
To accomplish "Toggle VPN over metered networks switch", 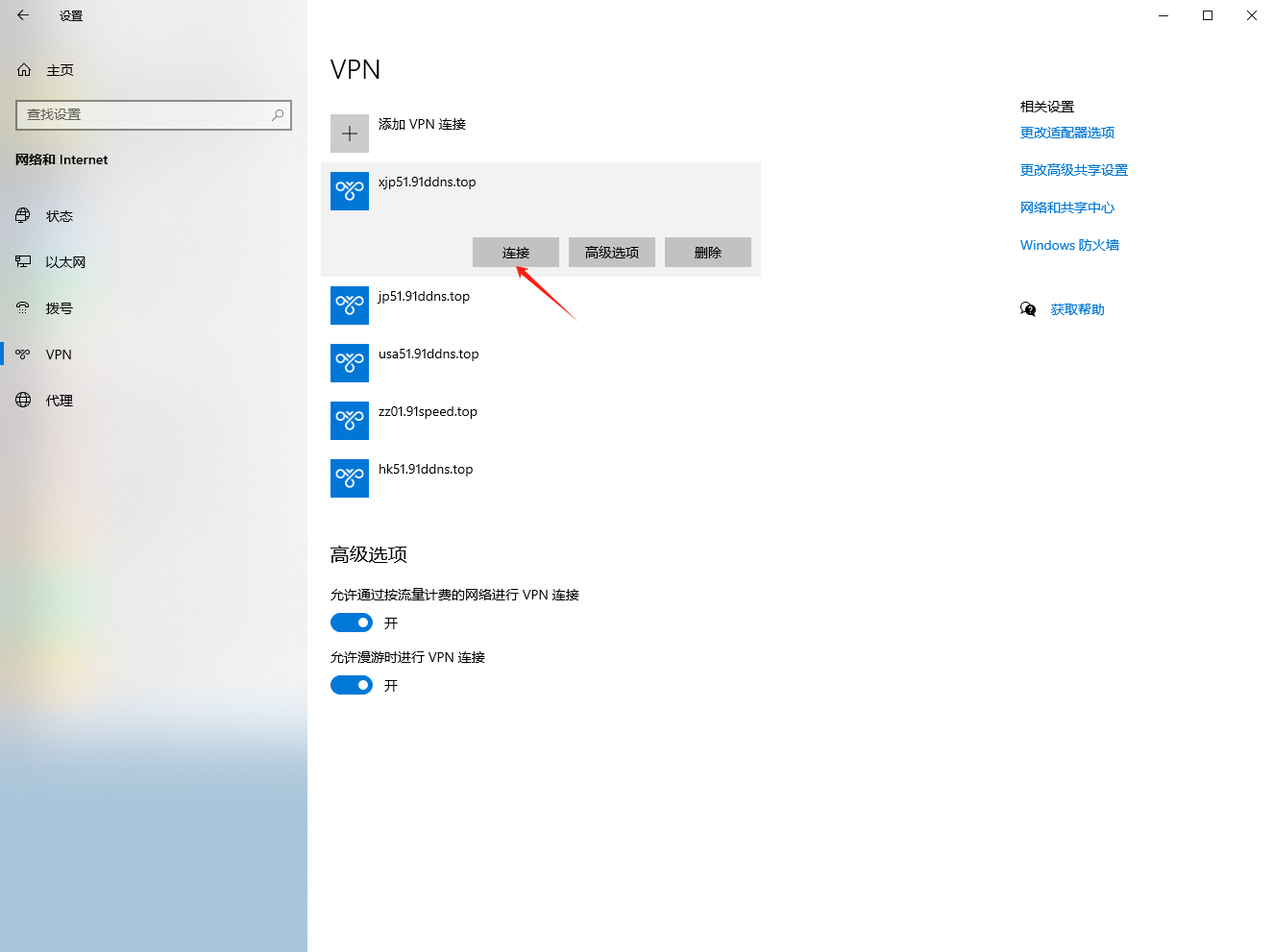I will pyautogui.click(x=352, y=622).
